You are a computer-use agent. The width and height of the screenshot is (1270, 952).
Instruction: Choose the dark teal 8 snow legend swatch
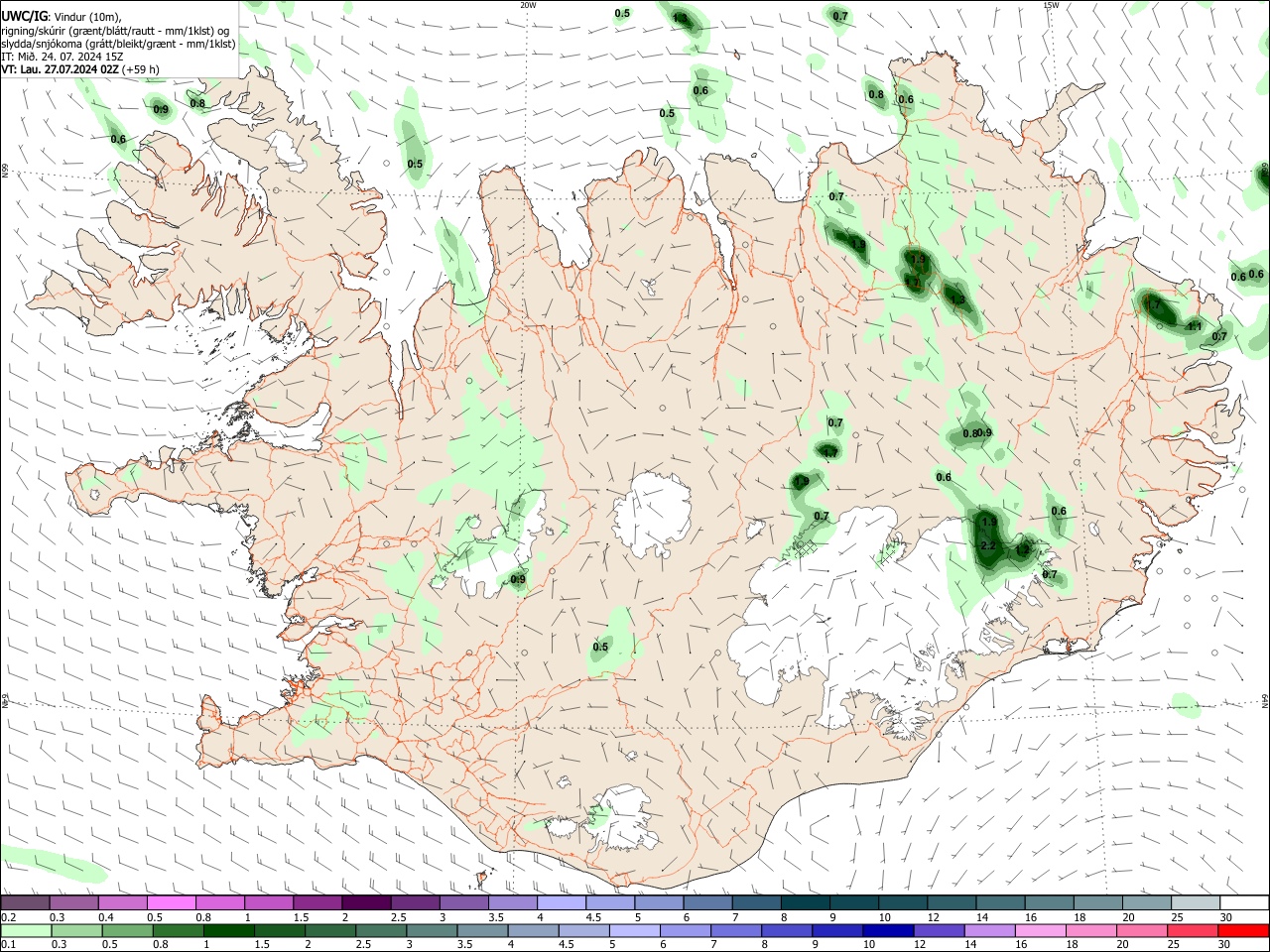coord(805,902)
